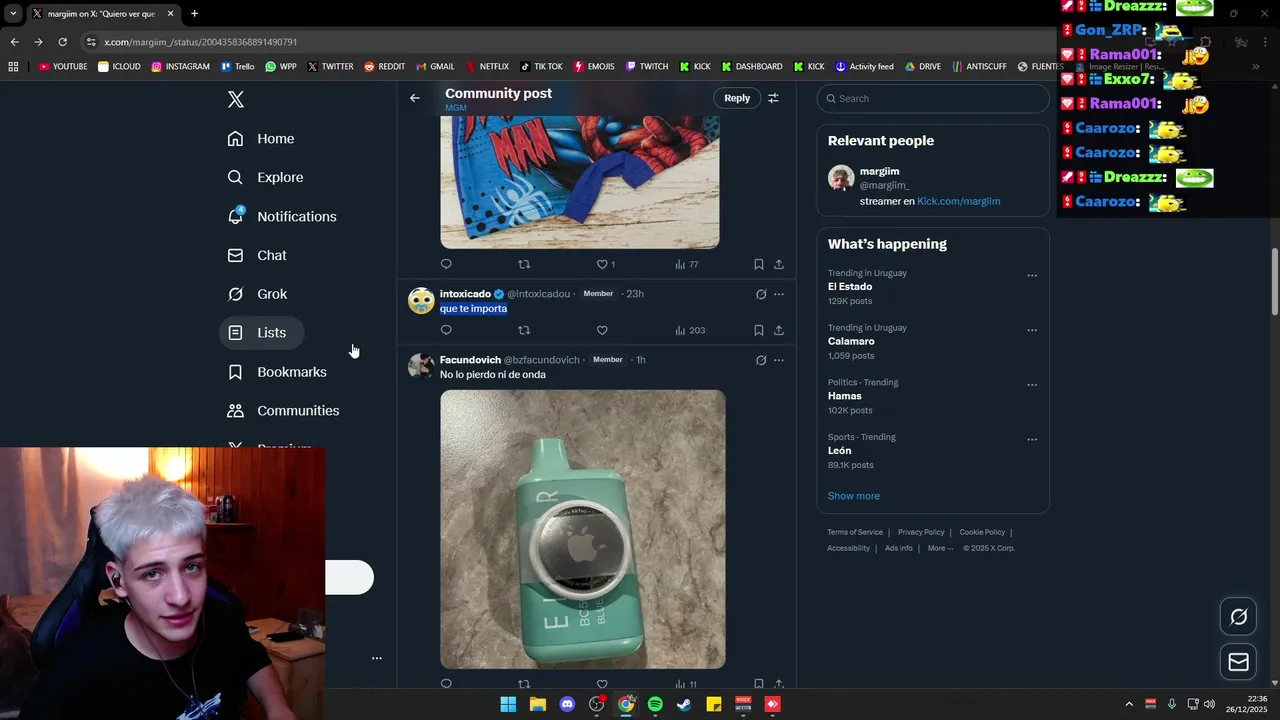Reply to the Spider-Man image post
Viewport: 1280px width, 720px height.
[446, 264]
